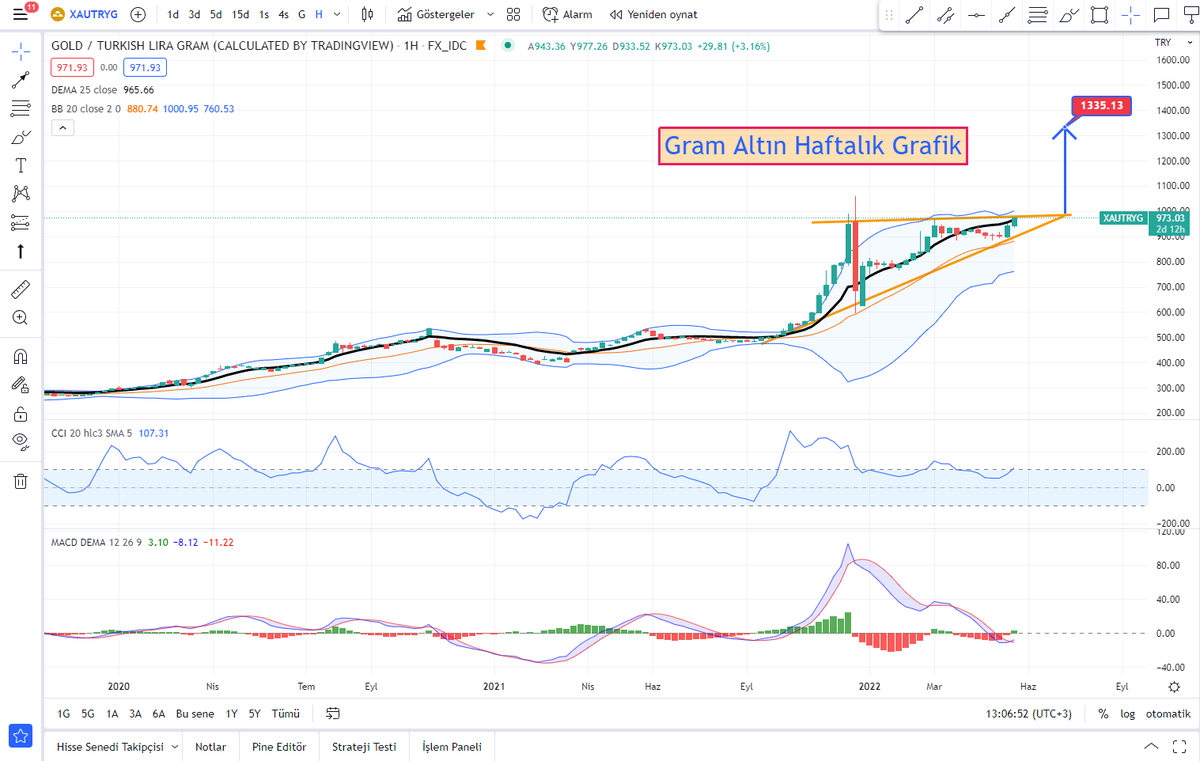Select the text tool in left sidebar
The width and height of the screenshot is (1200, 761).
20,165
